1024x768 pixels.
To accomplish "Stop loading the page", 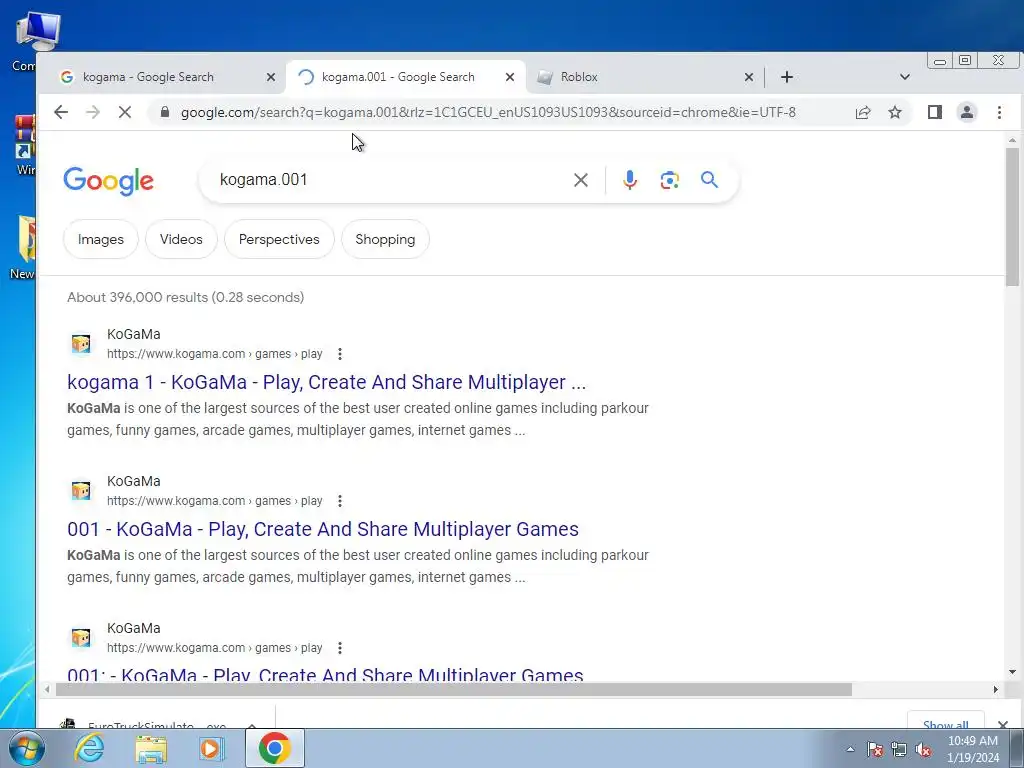I will click(x=125, y=112).
